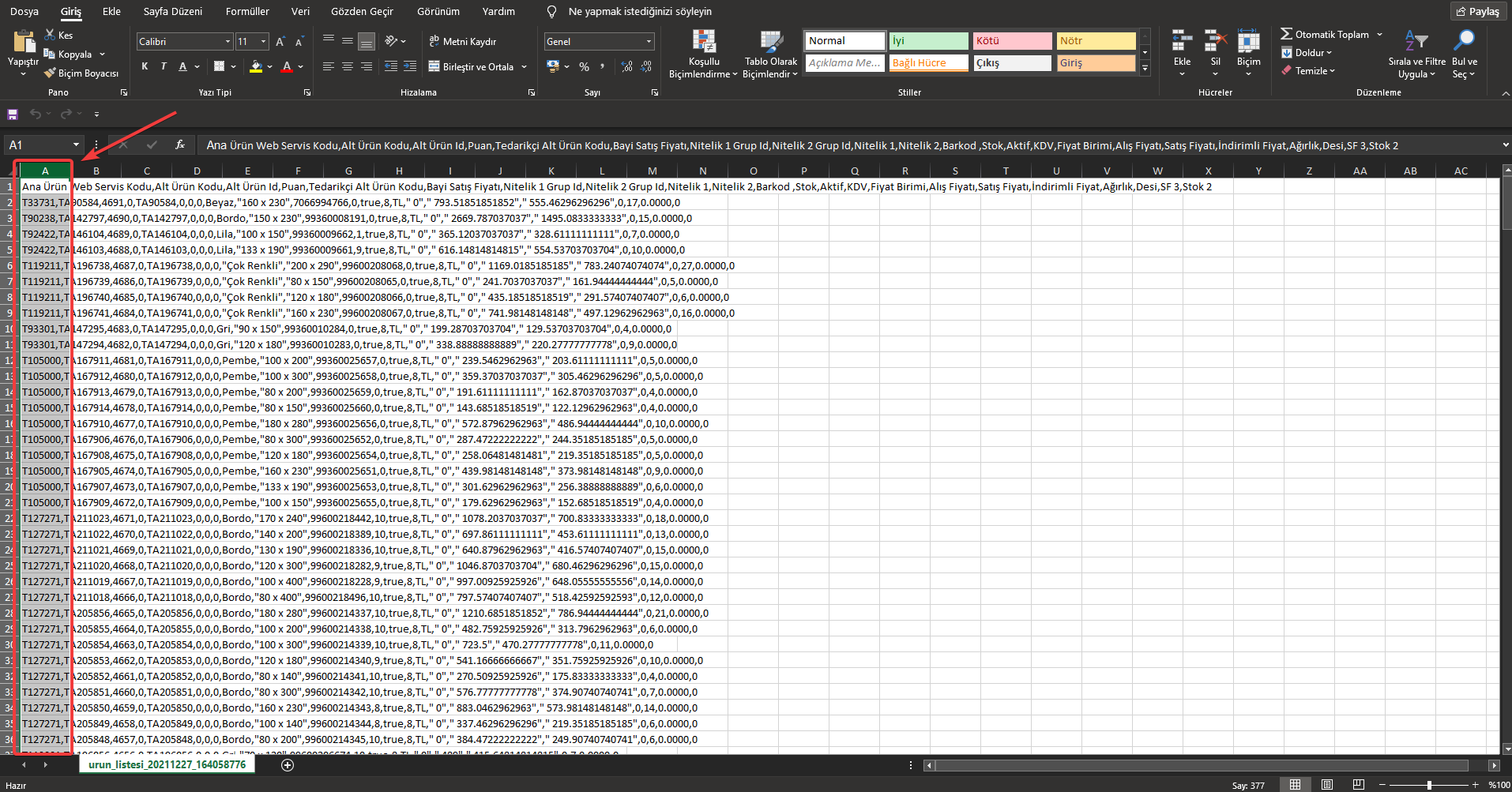Click the Yapıştır paste icon
The image size is (1512, 792).
point(24,42)
